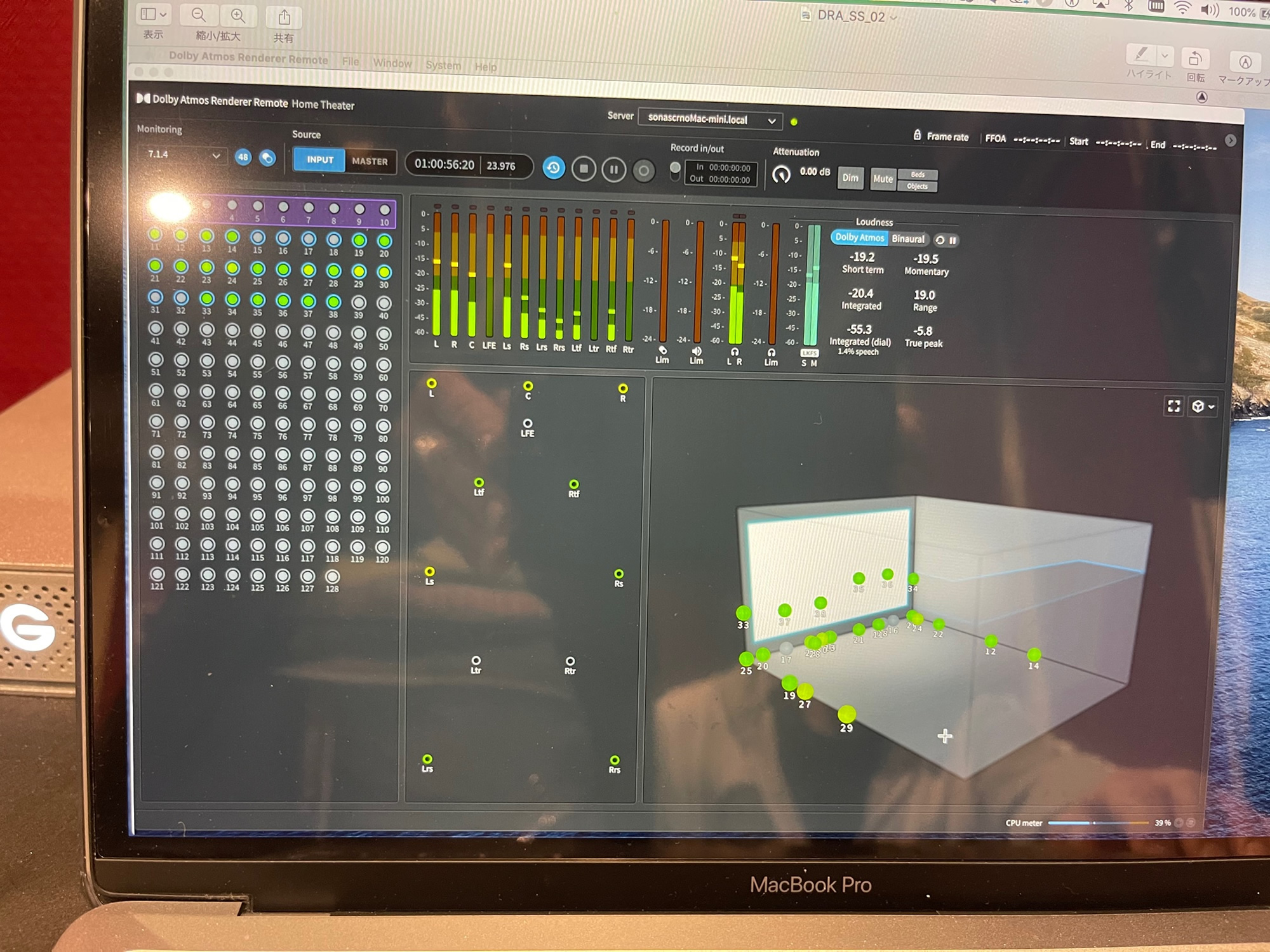Click the CPU meter bar
The width and height of the screenshot is (1270, 952).
click(x=1099, y=823)
